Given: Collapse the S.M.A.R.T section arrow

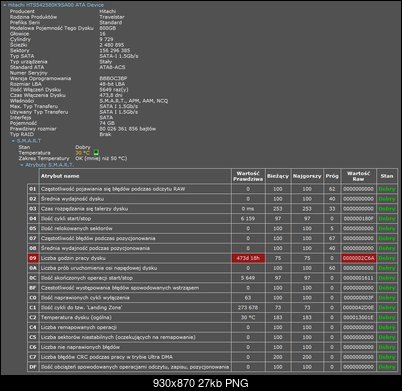Looking at the screenshot, I should [x=13, y=141].
